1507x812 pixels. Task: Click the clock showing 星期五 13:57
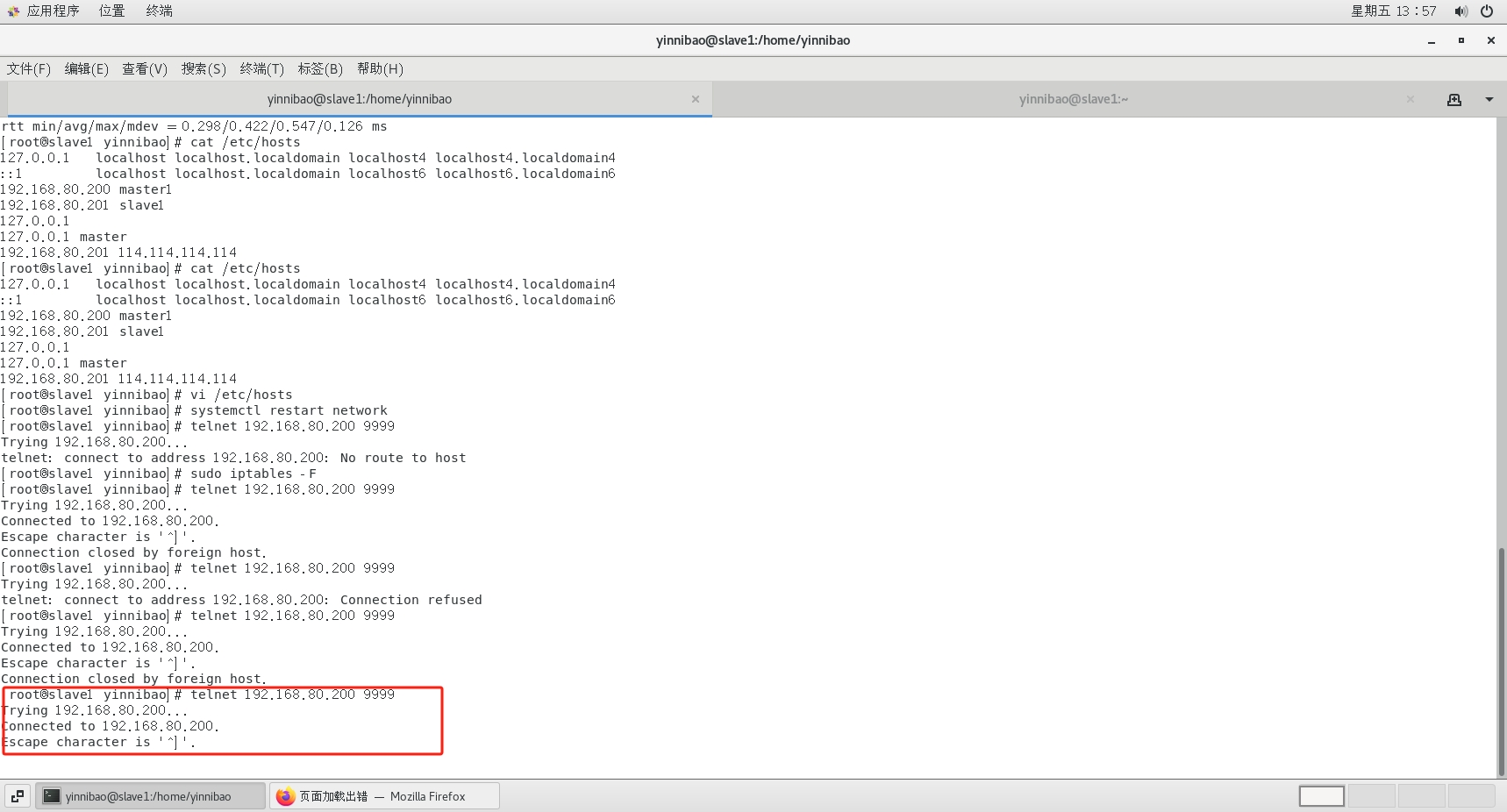(x=1393, y=11)
